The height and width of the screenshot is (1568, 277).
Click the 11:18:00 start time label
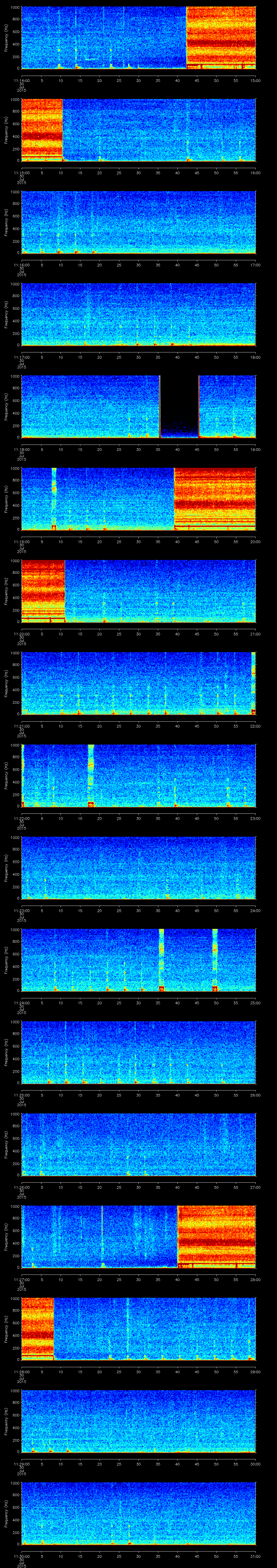21,449
